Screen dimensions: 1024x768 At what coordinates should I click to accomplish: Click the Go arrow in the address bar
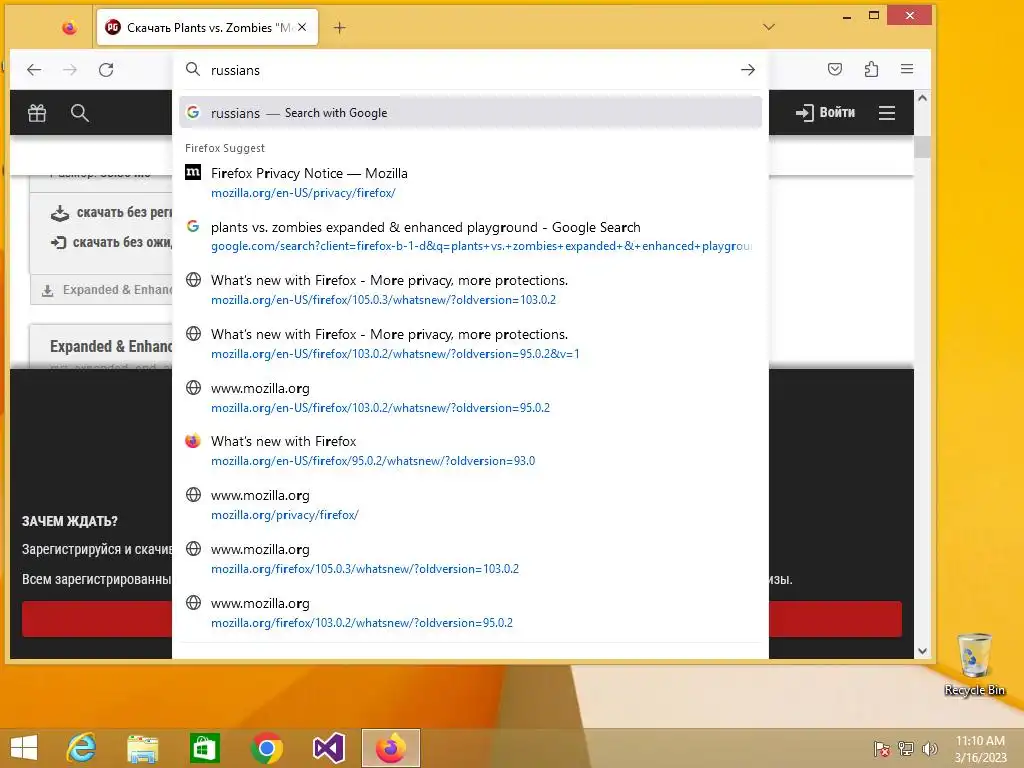(748, 70)
